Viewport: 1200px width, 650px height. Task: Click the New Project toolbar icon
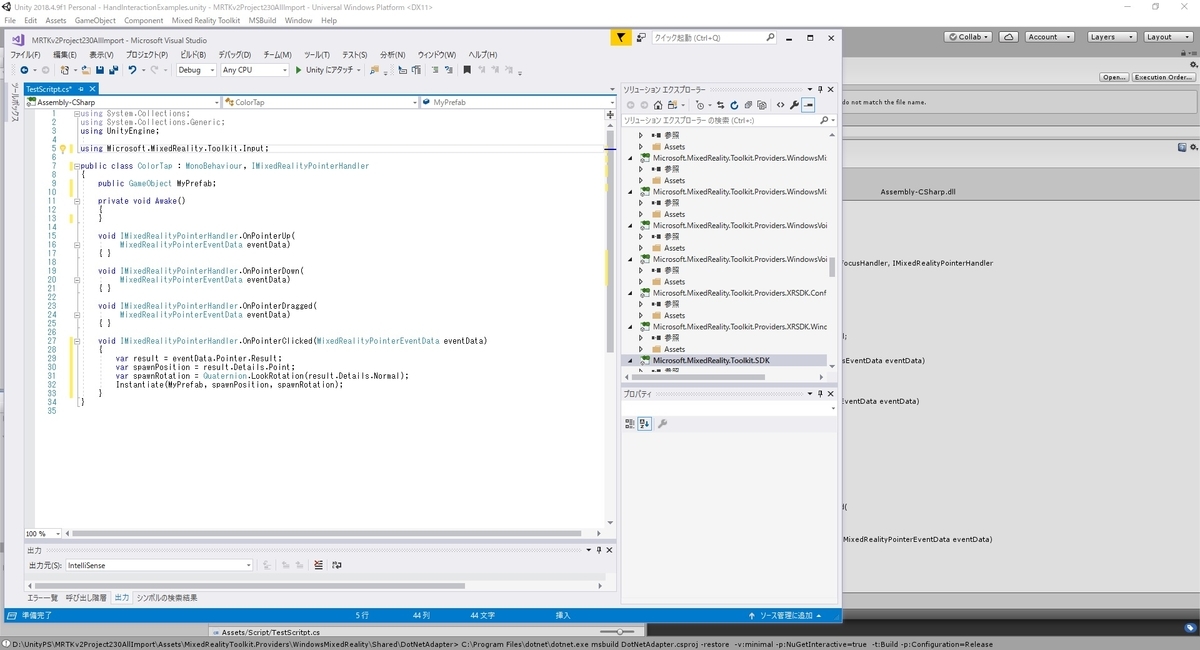[65, 70]
